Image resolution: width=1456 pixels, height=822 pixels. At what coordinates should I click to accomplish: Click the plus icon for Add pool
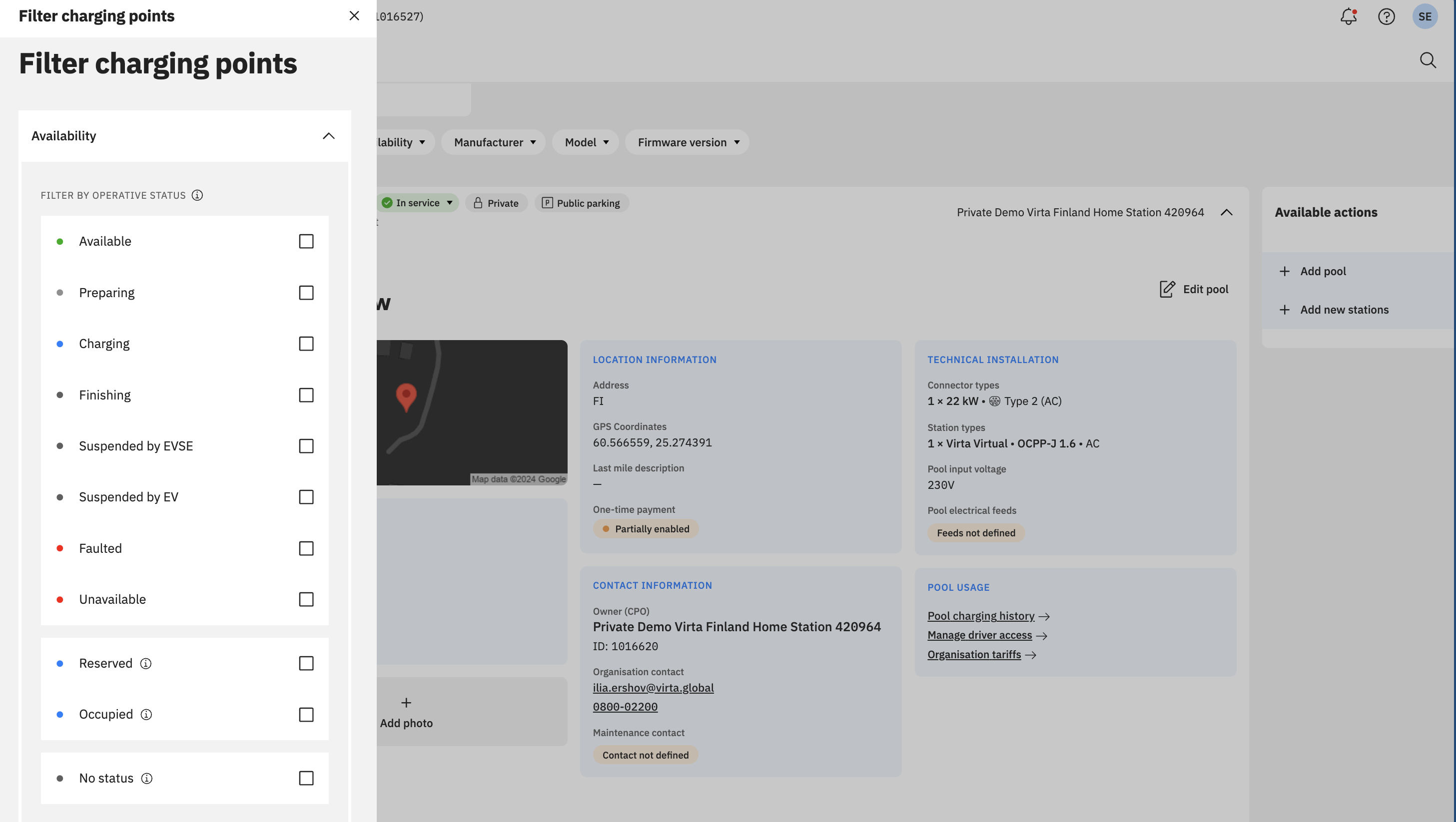point(1284,272)
